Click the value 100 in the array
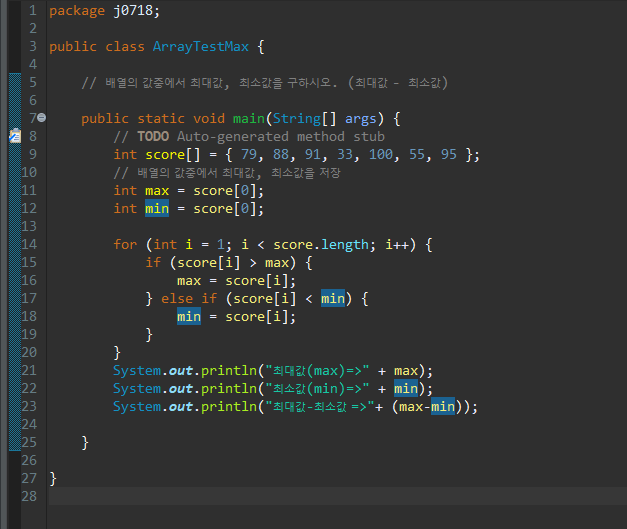The image size is (627, 529). pyautogui.click(x=381, y=155)
